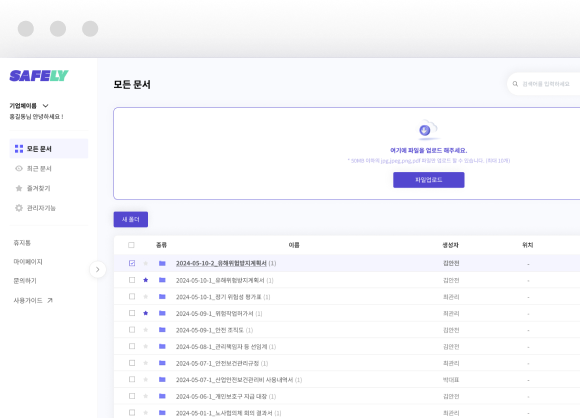Image resolution: width=580 pixels, height=418 pixels.
Task: Uncheck the 2024-05-10-2_유해위험방지계획서 checkbox
Action: click(x=132, y=263)
